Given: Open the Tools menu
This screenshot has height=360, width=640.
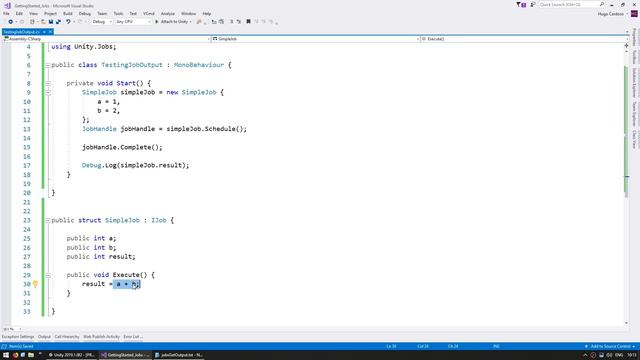Looking at the screenshot, I should click(x=118, y=13).
